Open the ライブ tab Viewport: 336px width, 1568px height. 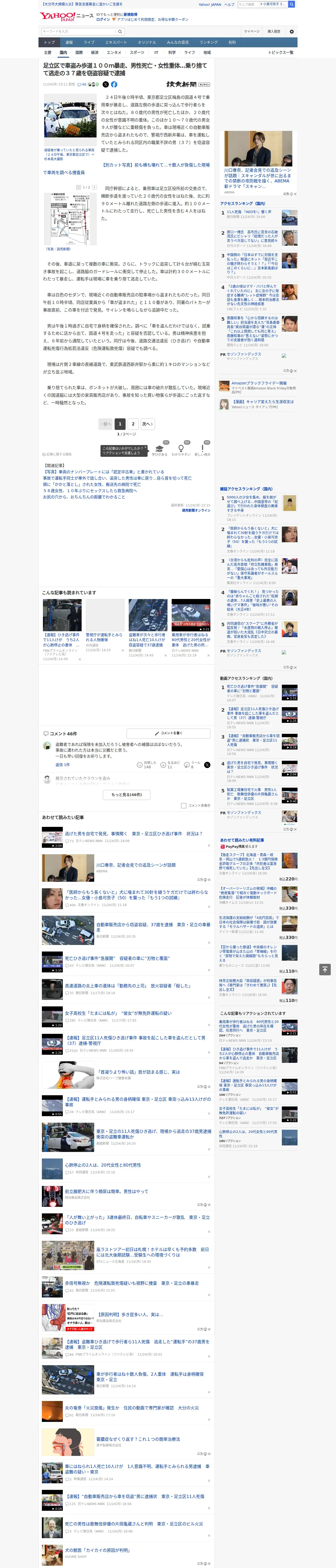(89, 43)
